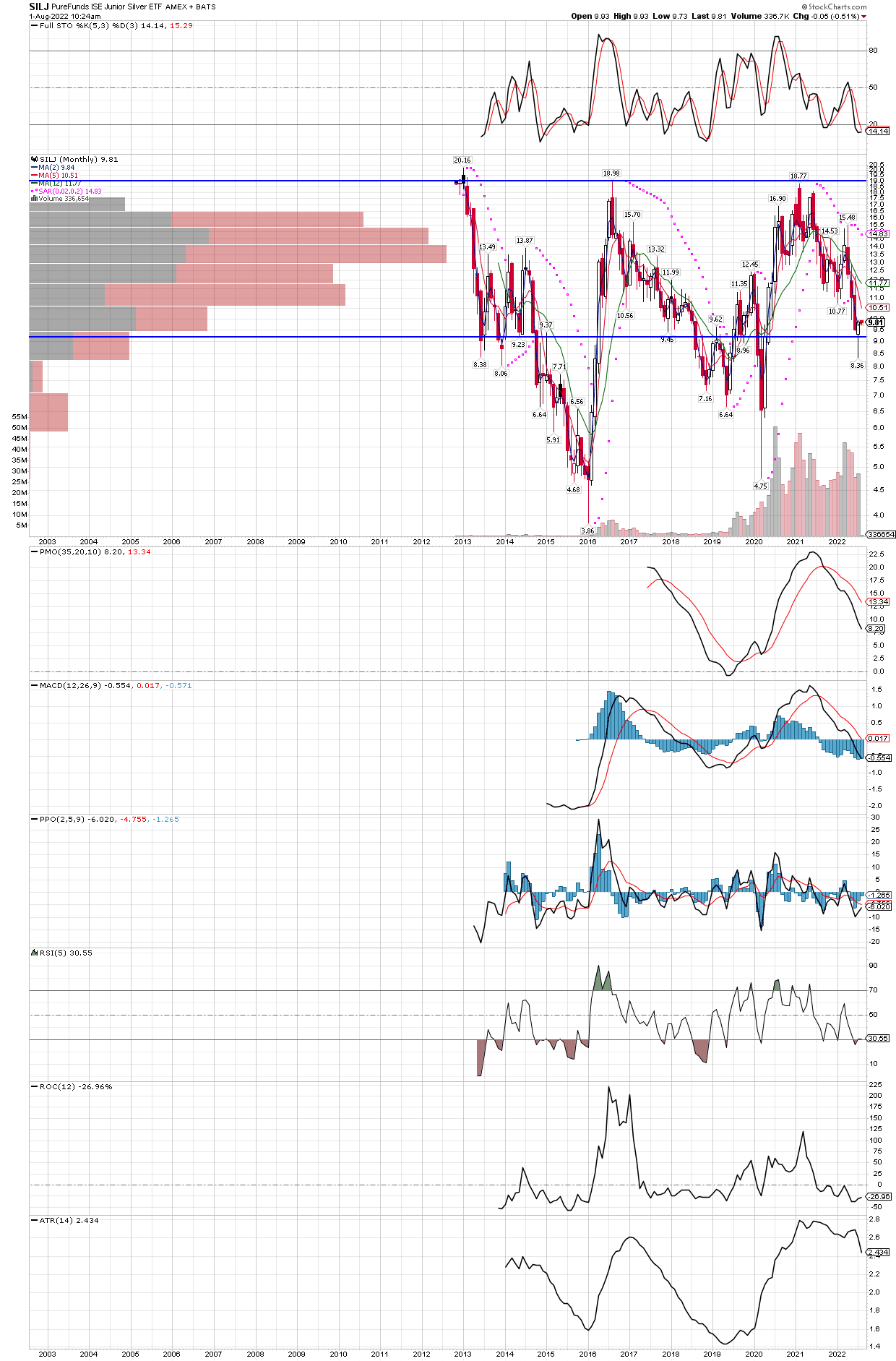Click the 13.87 price label
Screen dimensions: 896x1361
524,241
